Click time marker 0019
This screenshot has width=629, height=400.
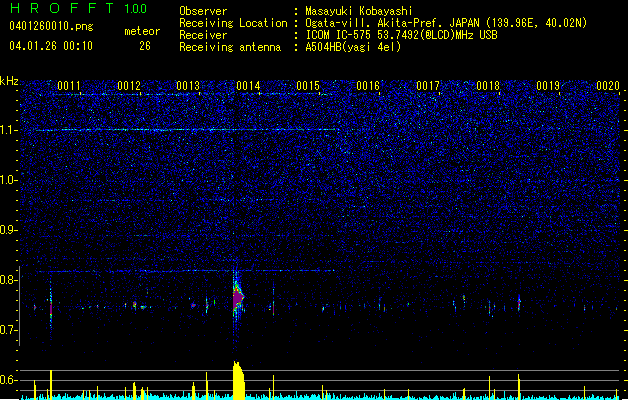click(x=548, y=85)
